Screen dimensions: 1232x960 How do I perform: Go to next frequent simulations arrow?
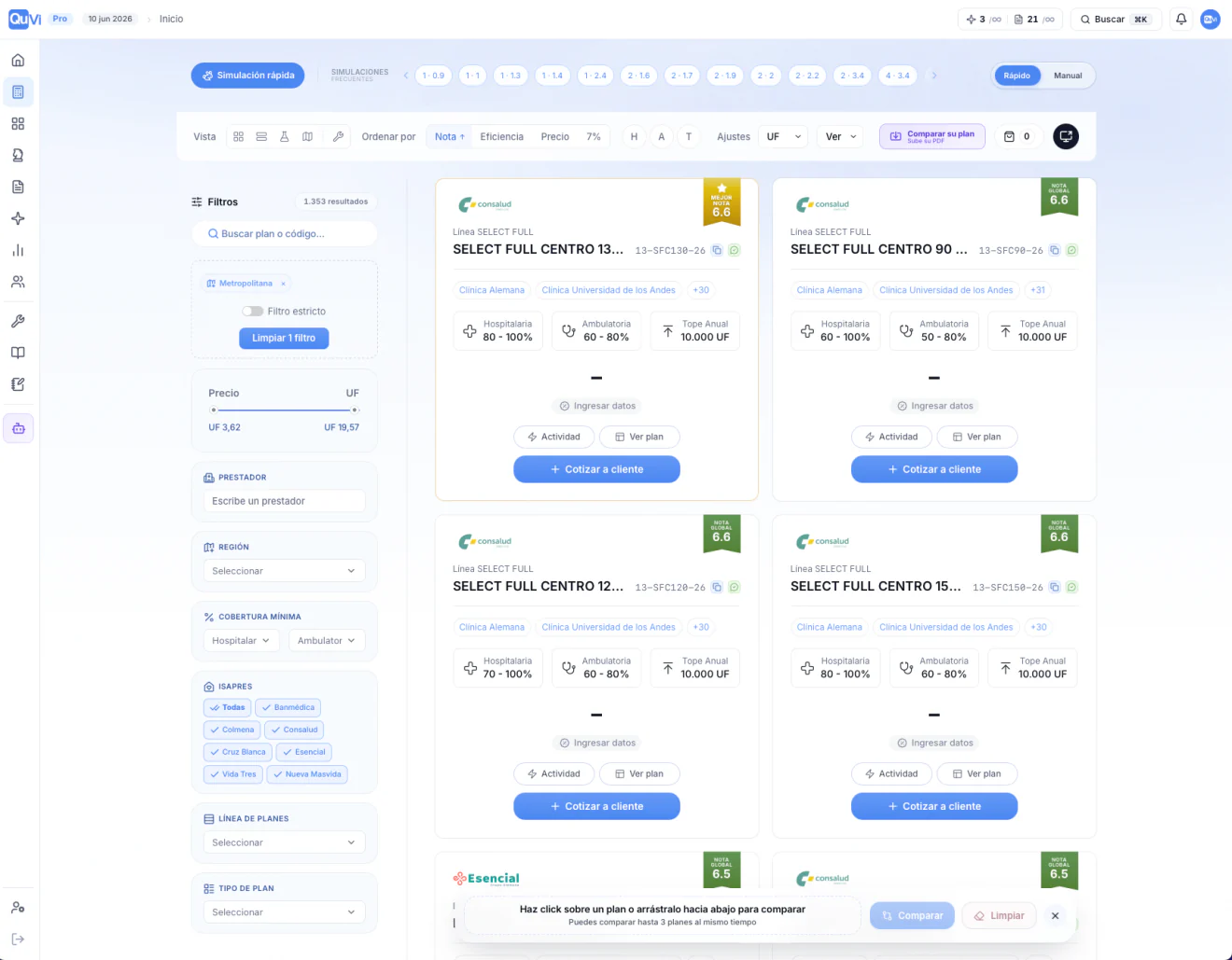[934, 76]
